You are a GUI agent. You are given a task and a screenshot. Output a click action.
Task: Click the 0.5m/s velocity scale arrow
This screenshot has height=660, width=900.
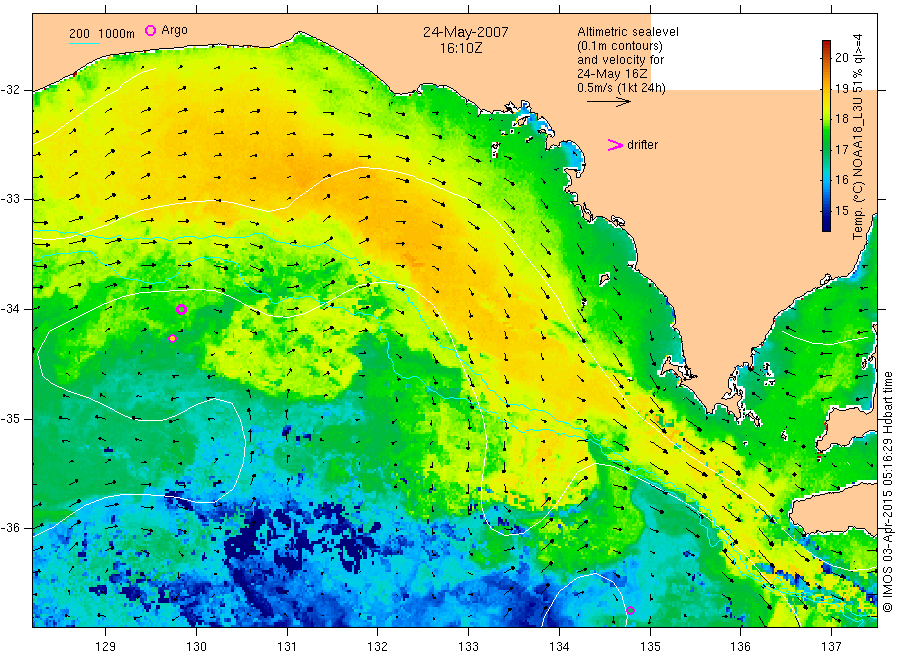point(608,102)
